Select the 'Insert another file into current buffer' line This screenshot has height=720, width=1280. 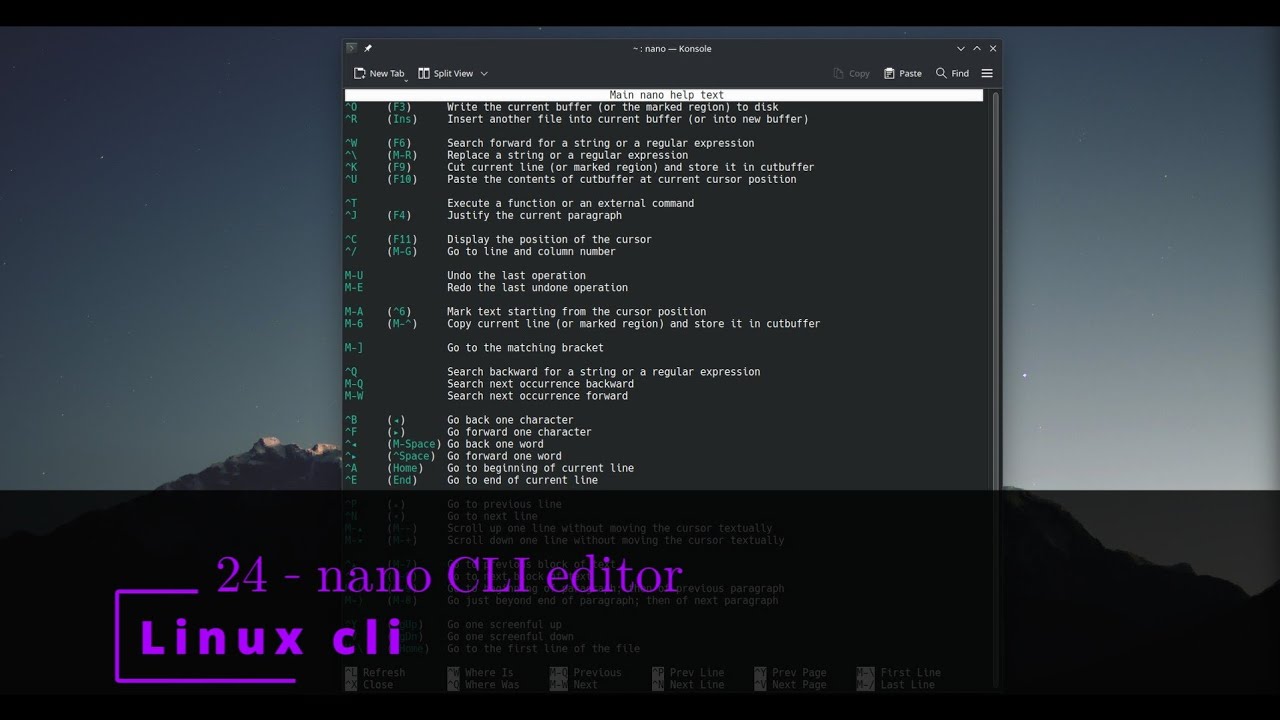point(627,119)
